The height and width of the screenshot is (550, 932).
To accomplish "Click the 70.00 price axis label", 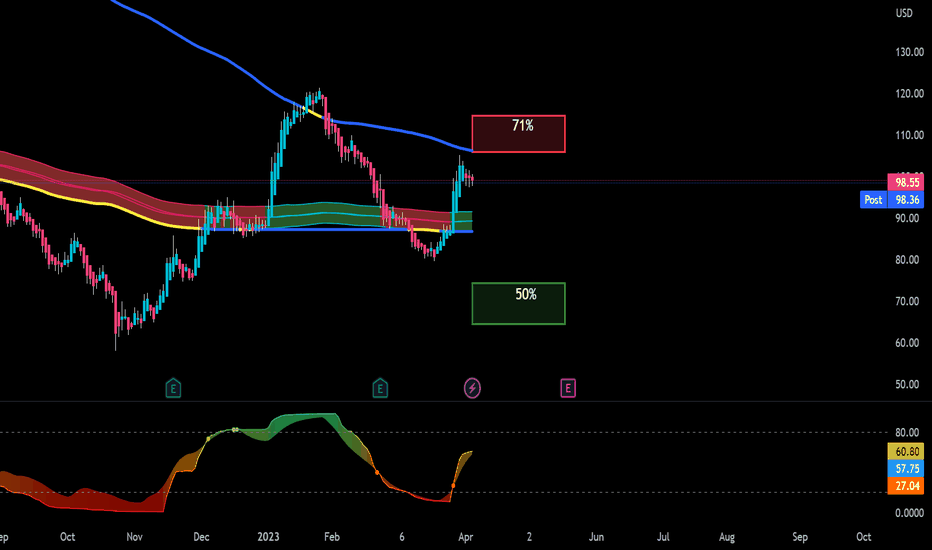I will pos(907,301).
